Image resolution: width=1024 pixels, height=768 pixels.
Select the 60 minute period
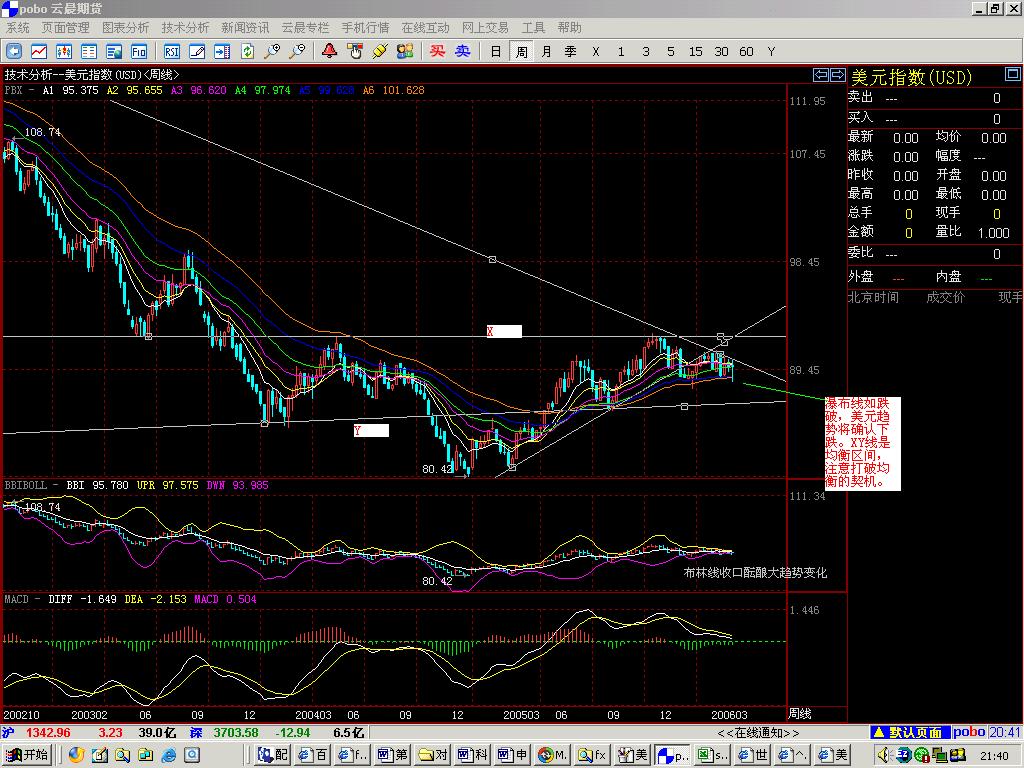pos(746,51)
